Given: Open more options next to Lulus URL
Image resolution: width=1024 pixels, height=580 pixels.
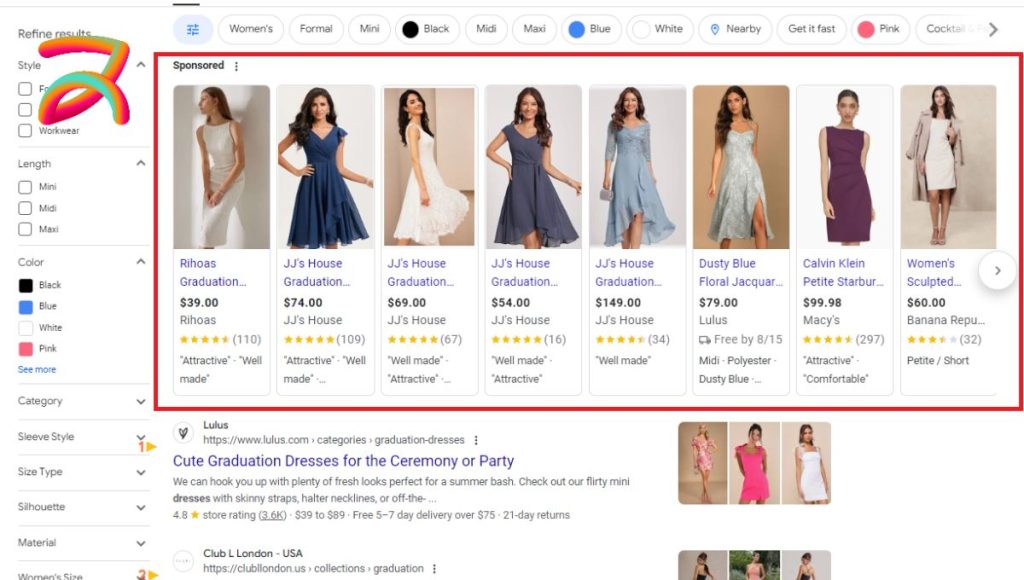Looking at the screenshot, I should (476, 440).
